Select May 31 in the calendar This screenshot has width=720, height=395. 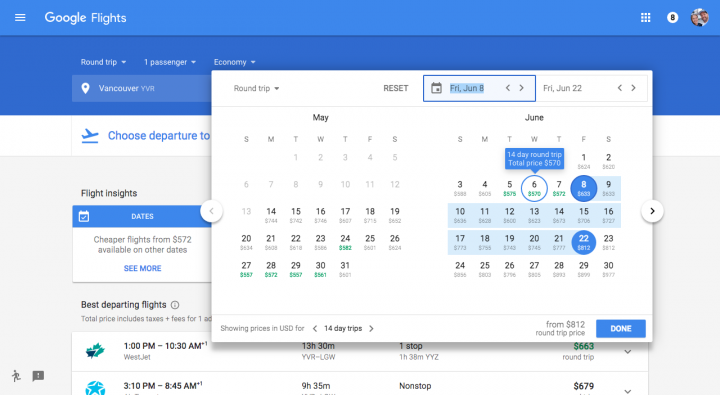[345, 269]
